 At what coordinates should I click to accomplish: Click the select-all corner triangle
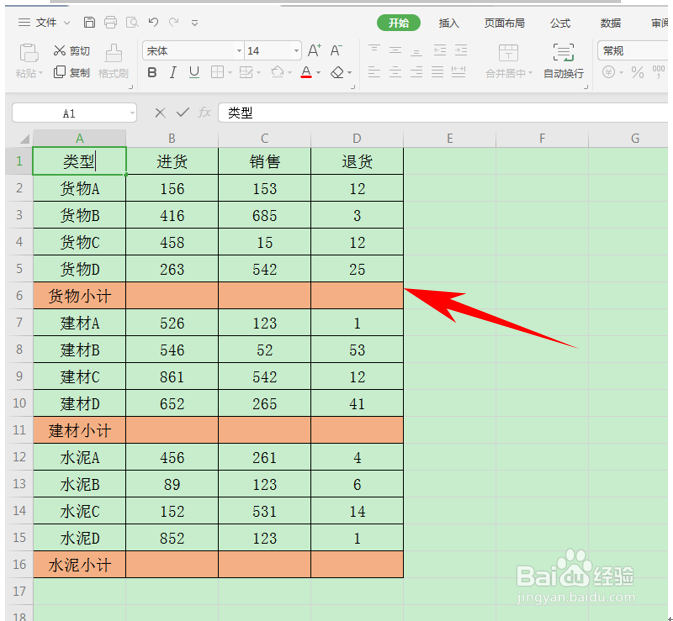coord(24,139)
